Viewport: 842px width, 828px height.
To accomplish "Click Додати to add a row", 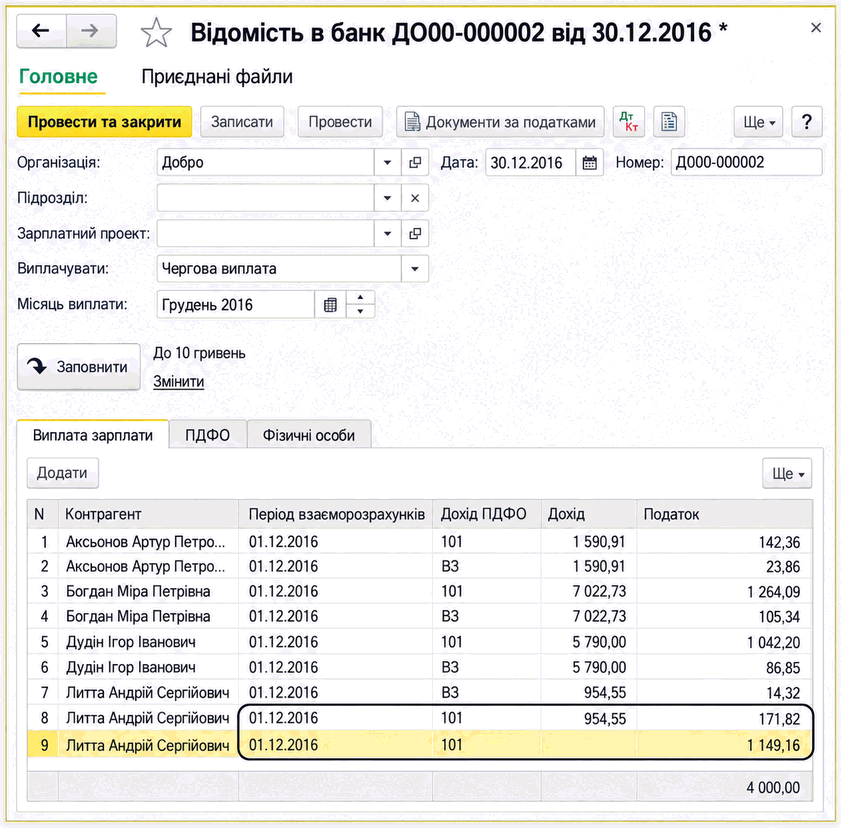I will click(62, 473).
